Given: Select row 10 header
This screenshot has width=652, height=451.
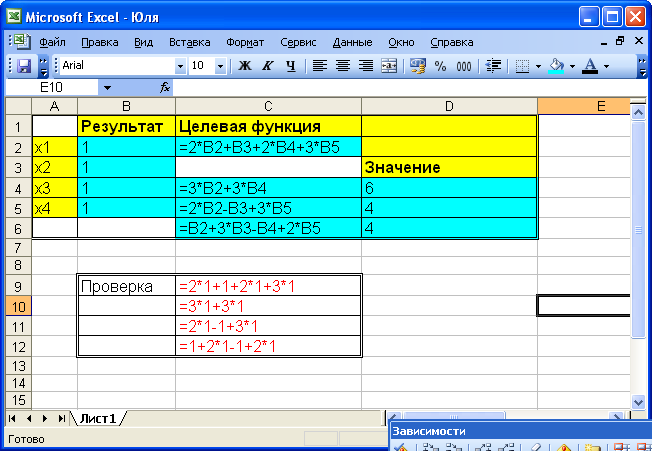Looking at the screenshot, I should coord(18,307).
